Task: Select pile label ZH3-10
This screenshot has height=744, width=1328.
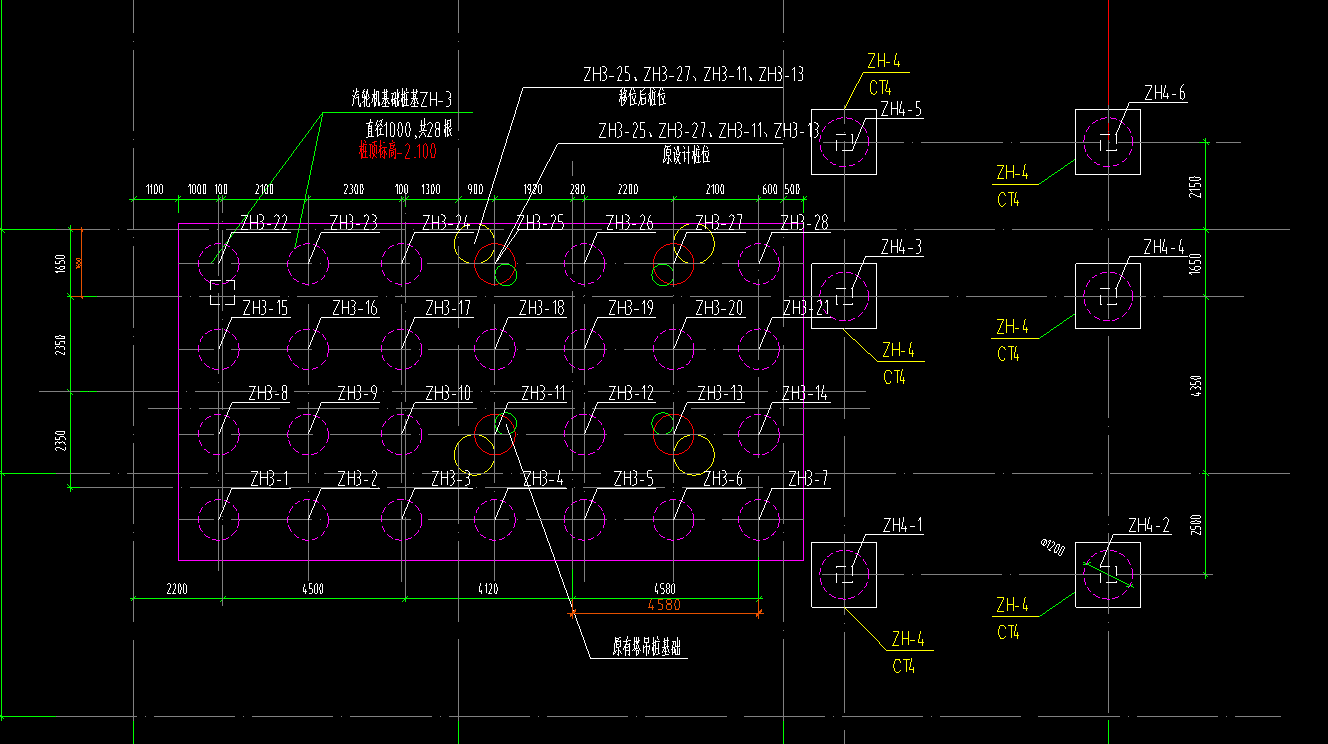Action: (448, 394)
